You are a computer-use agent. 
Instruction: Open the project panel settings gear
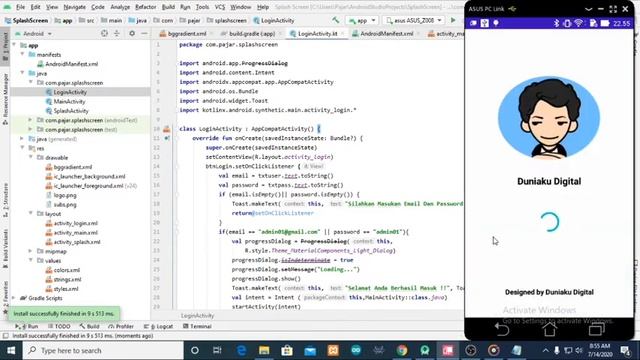tap(132, 33)
